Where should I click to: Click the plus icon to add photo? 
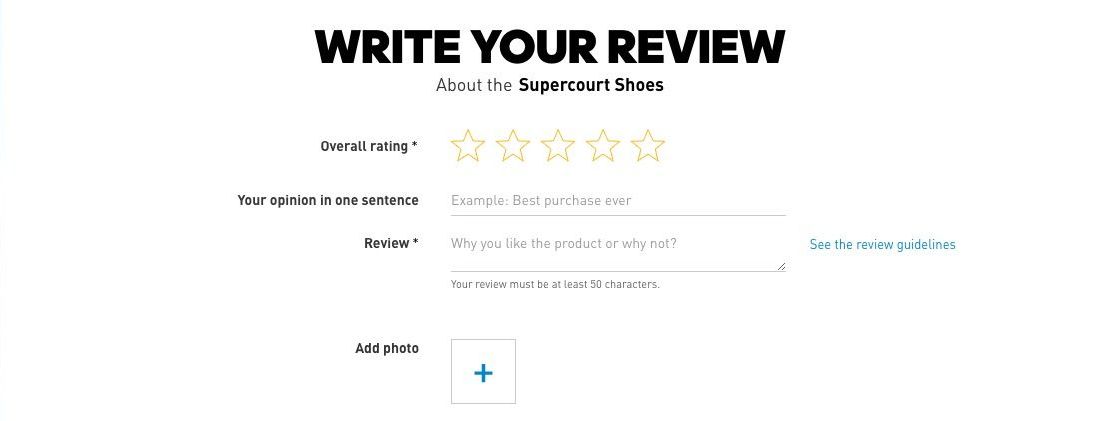483,372
